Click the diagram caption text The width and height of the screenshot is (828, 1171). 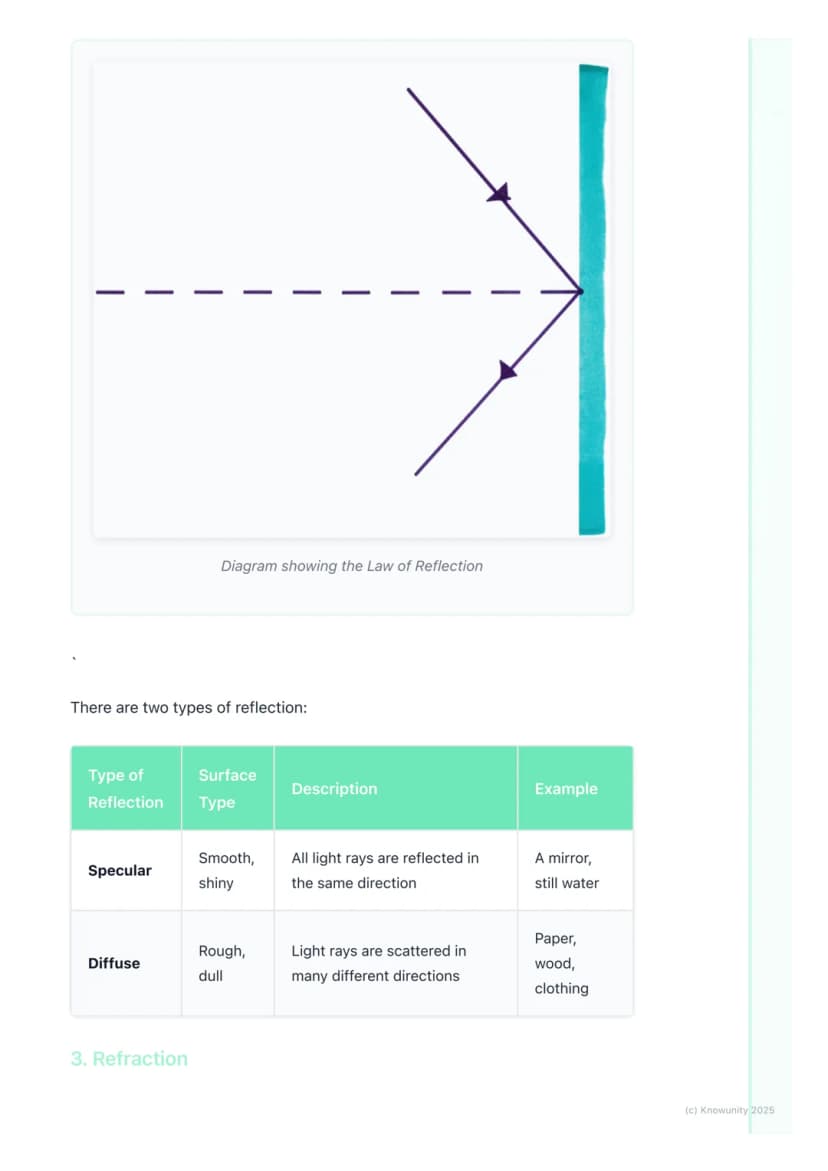pyautogui.click(x=352, y=566)
